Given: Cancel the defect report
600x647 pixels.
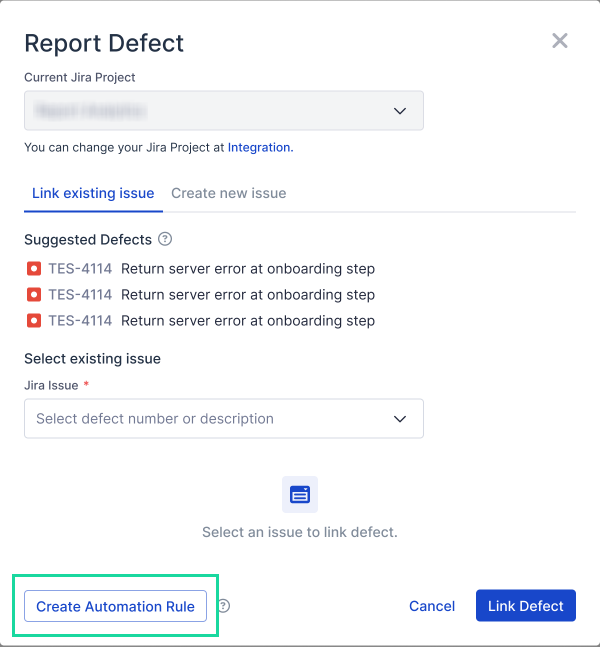Looking at the screenshot, I should (432, 606).
